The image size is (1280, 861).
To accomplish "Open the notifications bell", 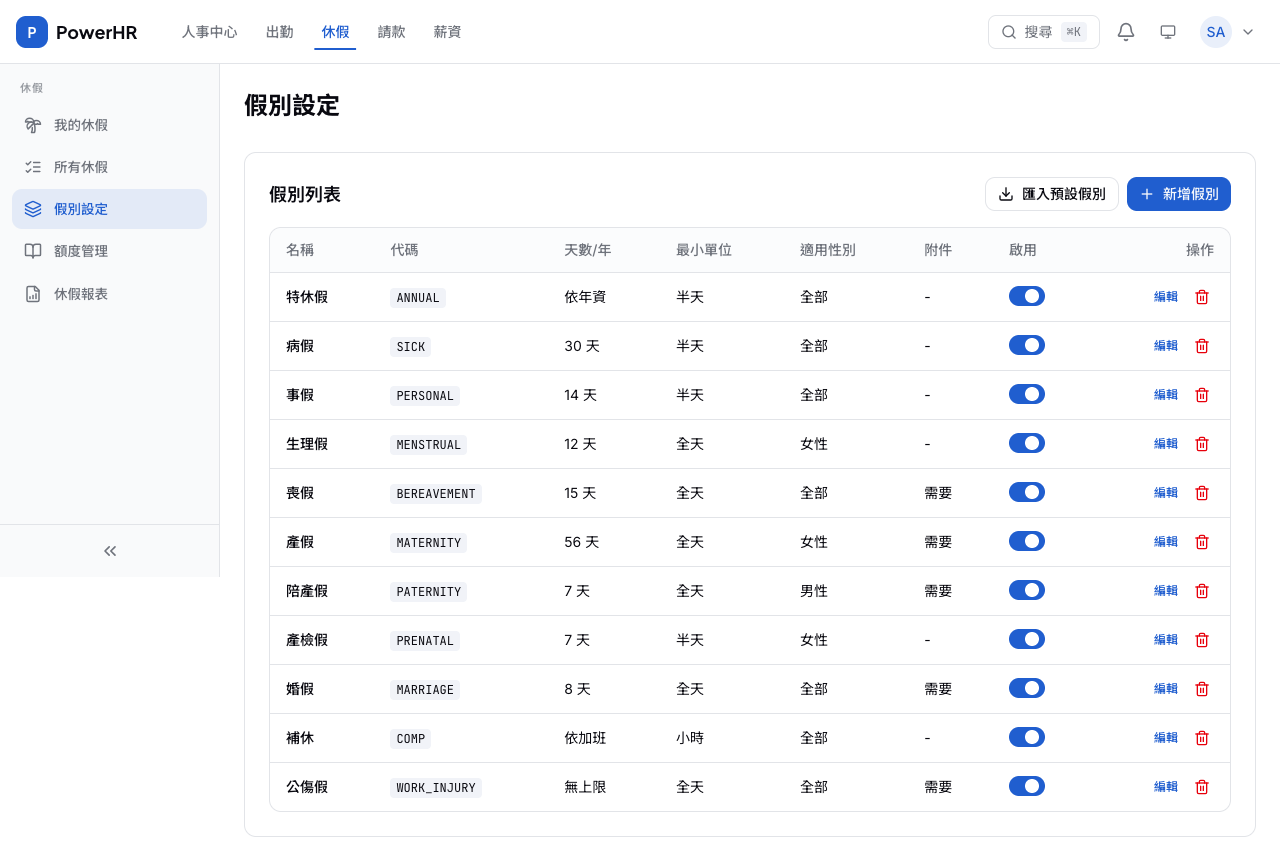I will coord(1125,31).
